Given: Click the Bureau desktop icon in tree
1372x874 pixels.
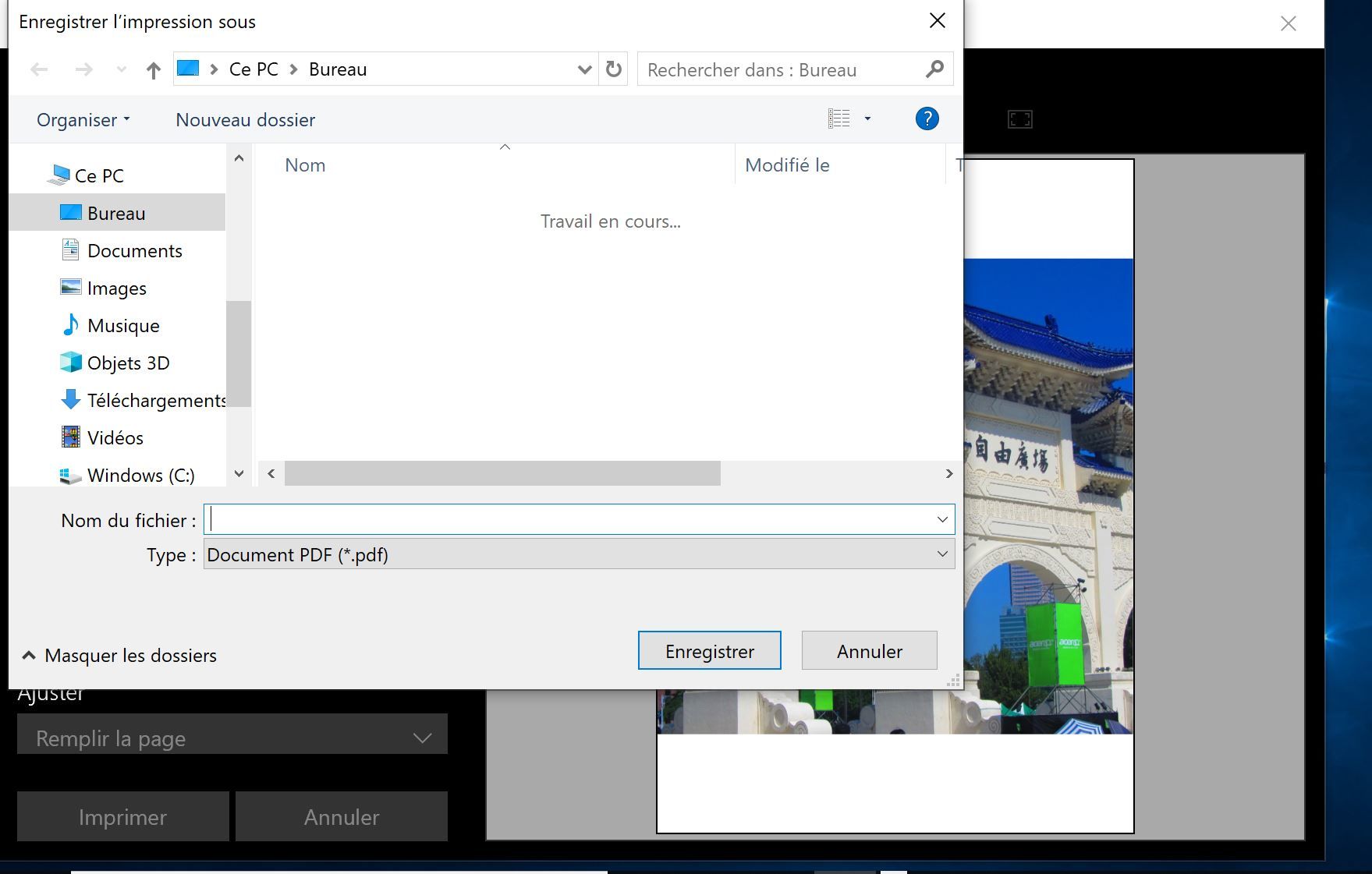Looking at the screenshot, I should tap(71, 212).
